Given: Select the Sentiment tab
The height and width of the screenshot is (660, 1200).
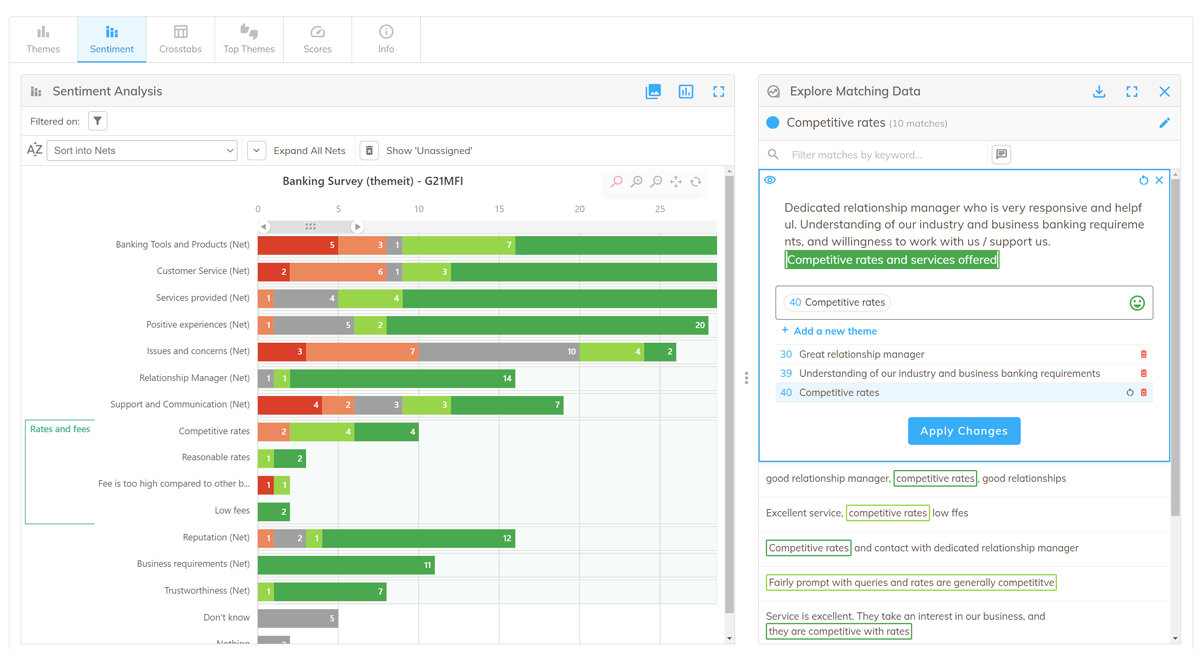Looking at the screenshot, I should click(x=111, y=39).
